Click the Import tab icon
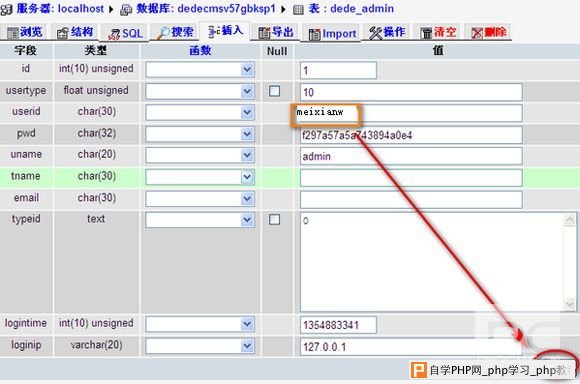The height and width of the screenshot is (384, 580). [314, 34]
